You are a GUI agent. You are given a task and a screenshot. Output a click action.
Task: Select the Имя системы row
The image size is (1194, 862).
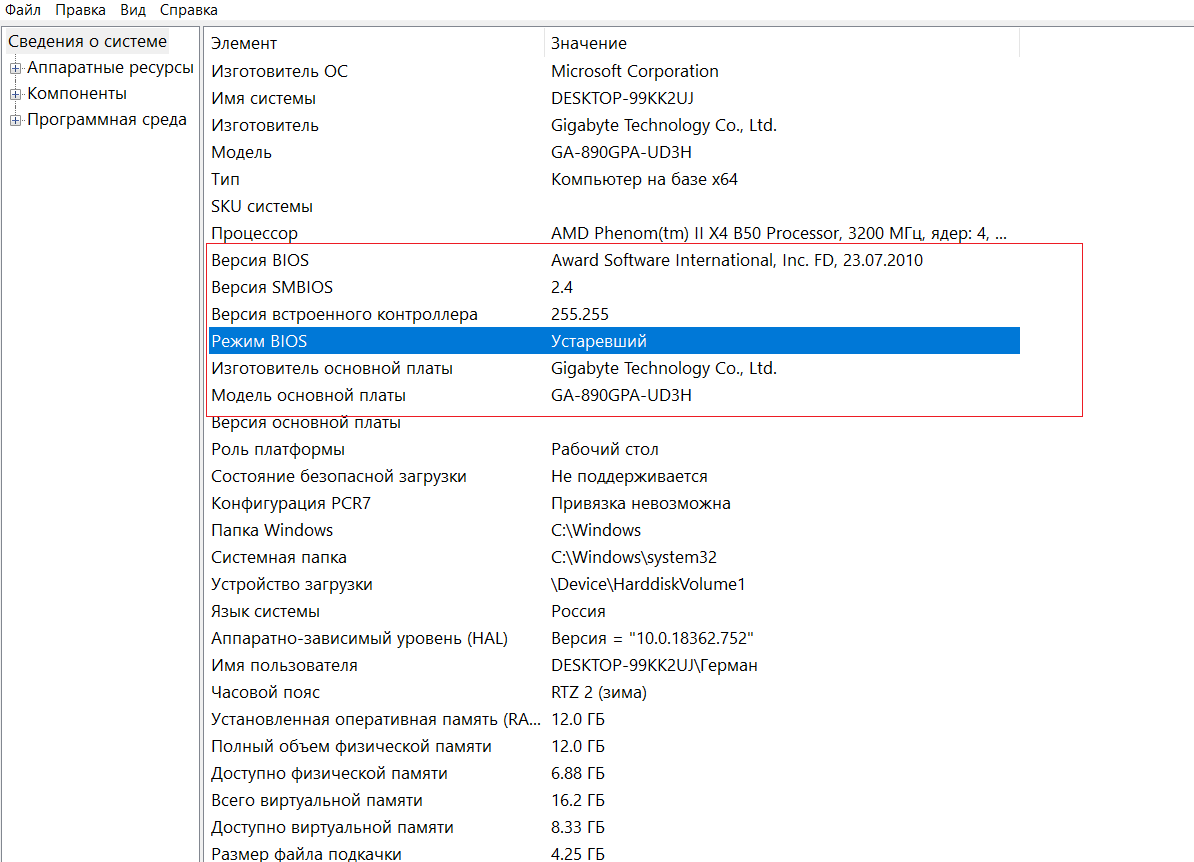tap(614, 98)
